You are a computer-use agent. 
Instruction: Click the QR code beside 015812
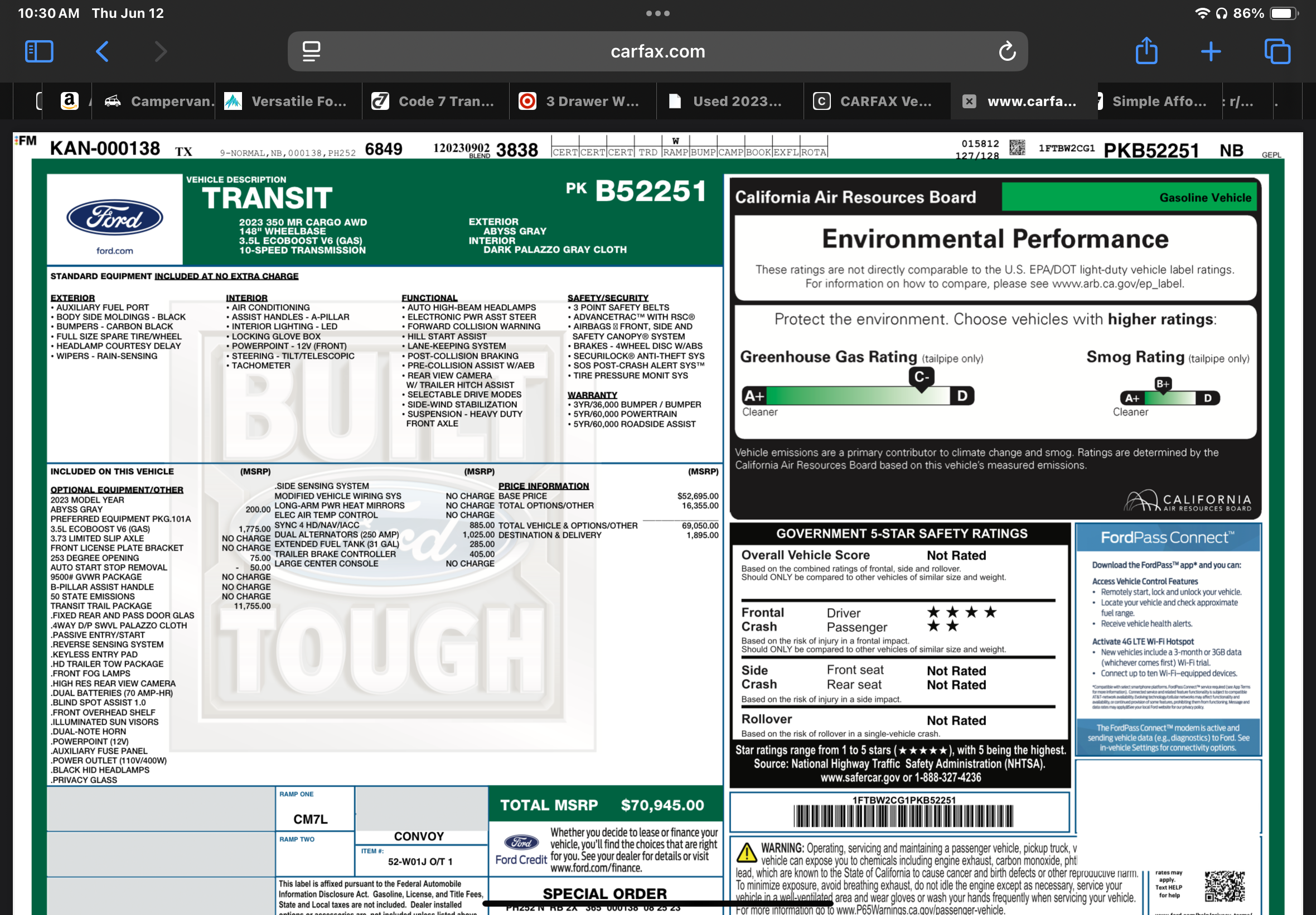tap(1017, 147)
